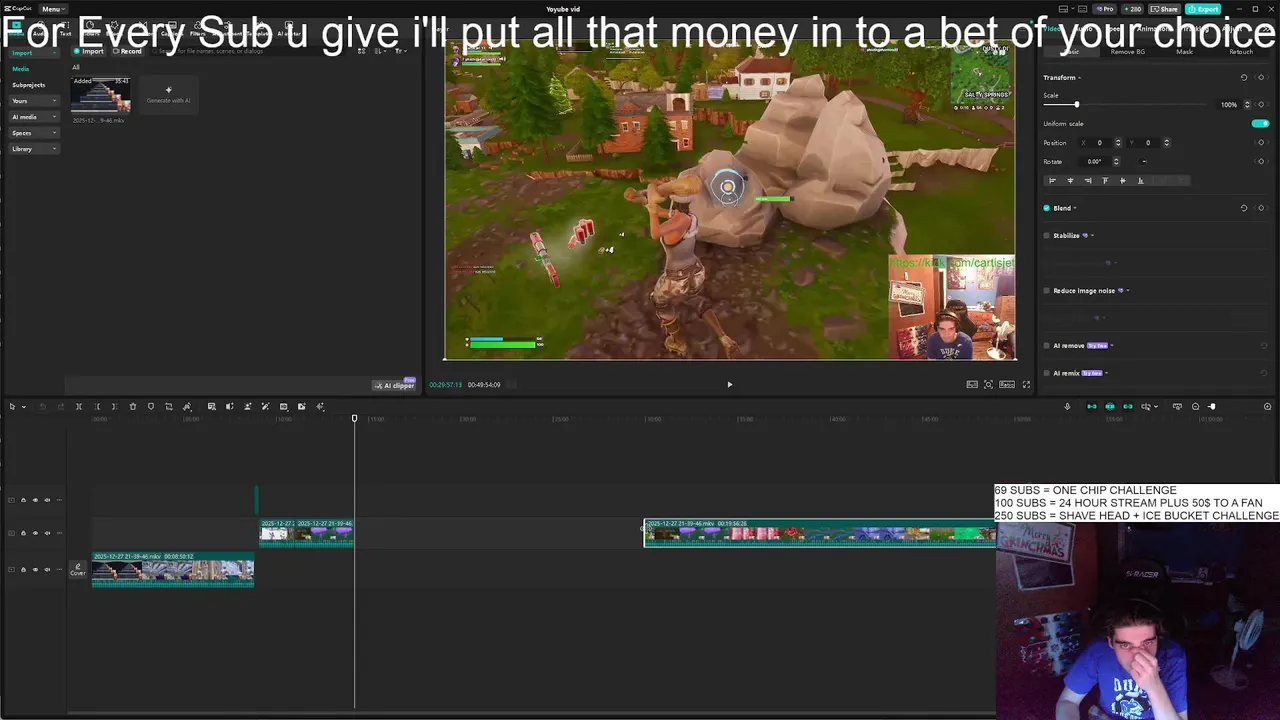Add a Position keyframe
Viewport: 1280px width, 720px height.
[x=1262, y=142]
